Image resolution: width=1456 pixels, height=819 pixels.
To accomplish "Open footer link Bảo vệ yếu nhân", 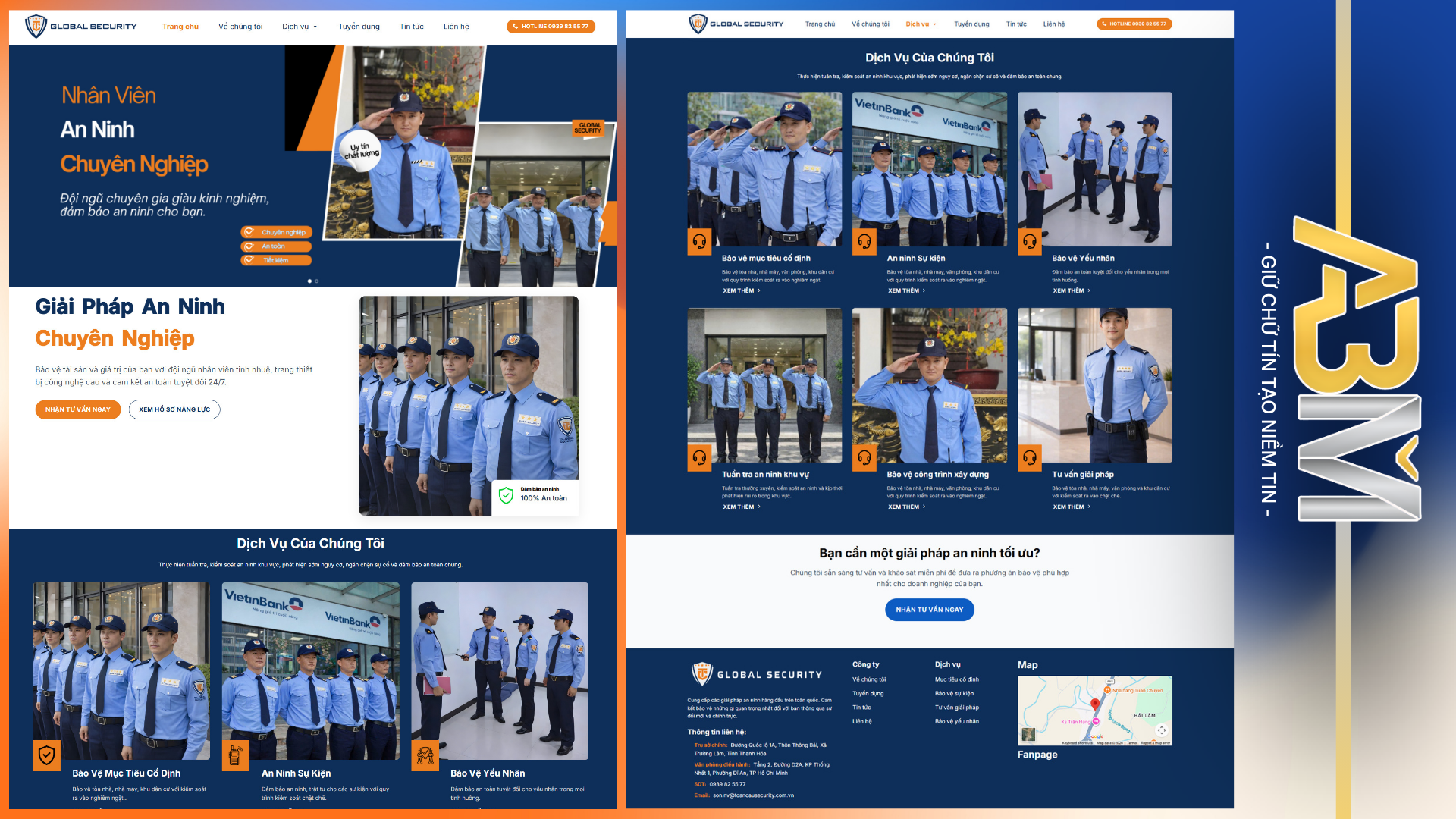I will [957, 721].
